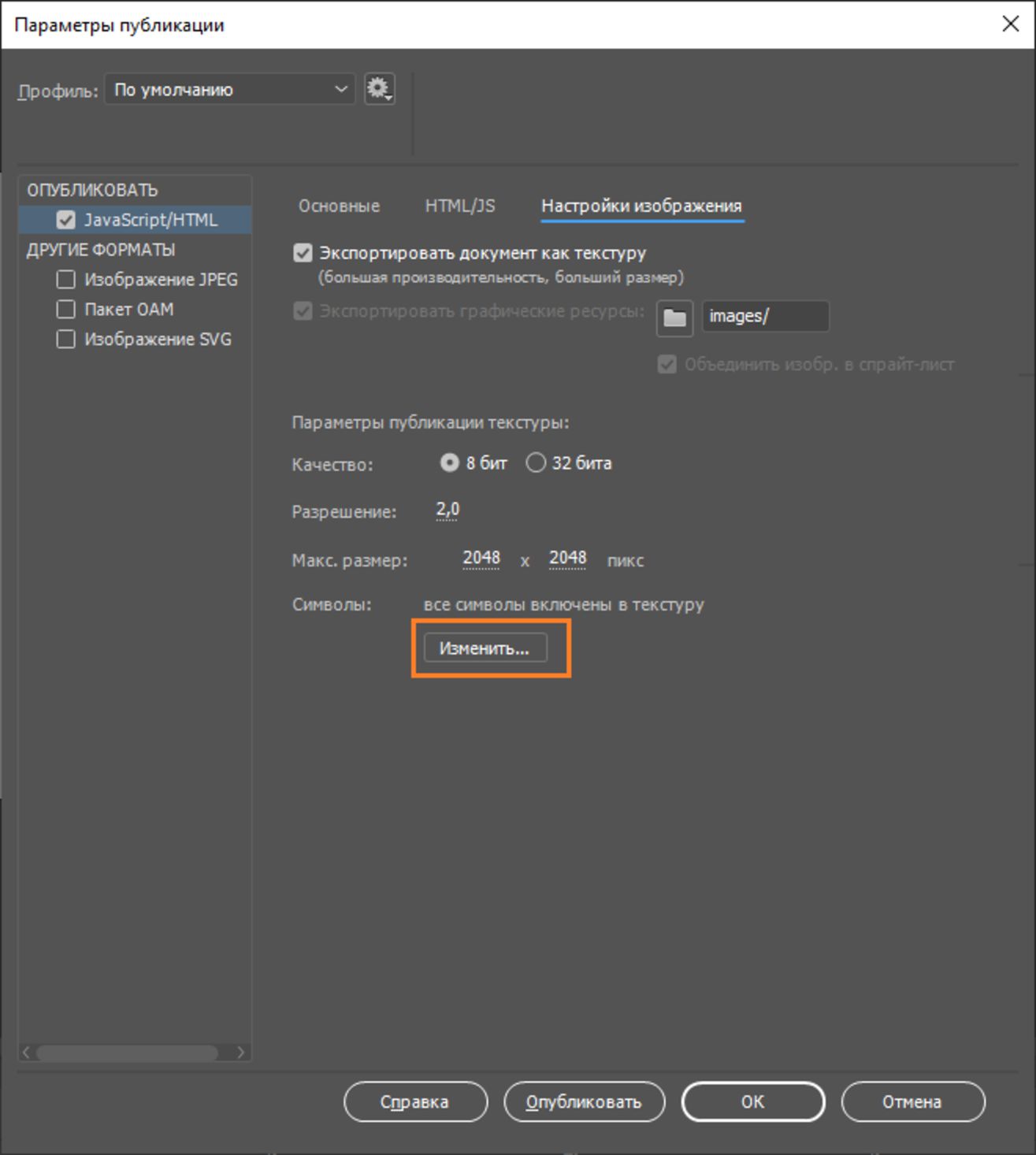
Task: Toggle Экспортировать документ как текстуру checkbox
Action: coord(303,254)
